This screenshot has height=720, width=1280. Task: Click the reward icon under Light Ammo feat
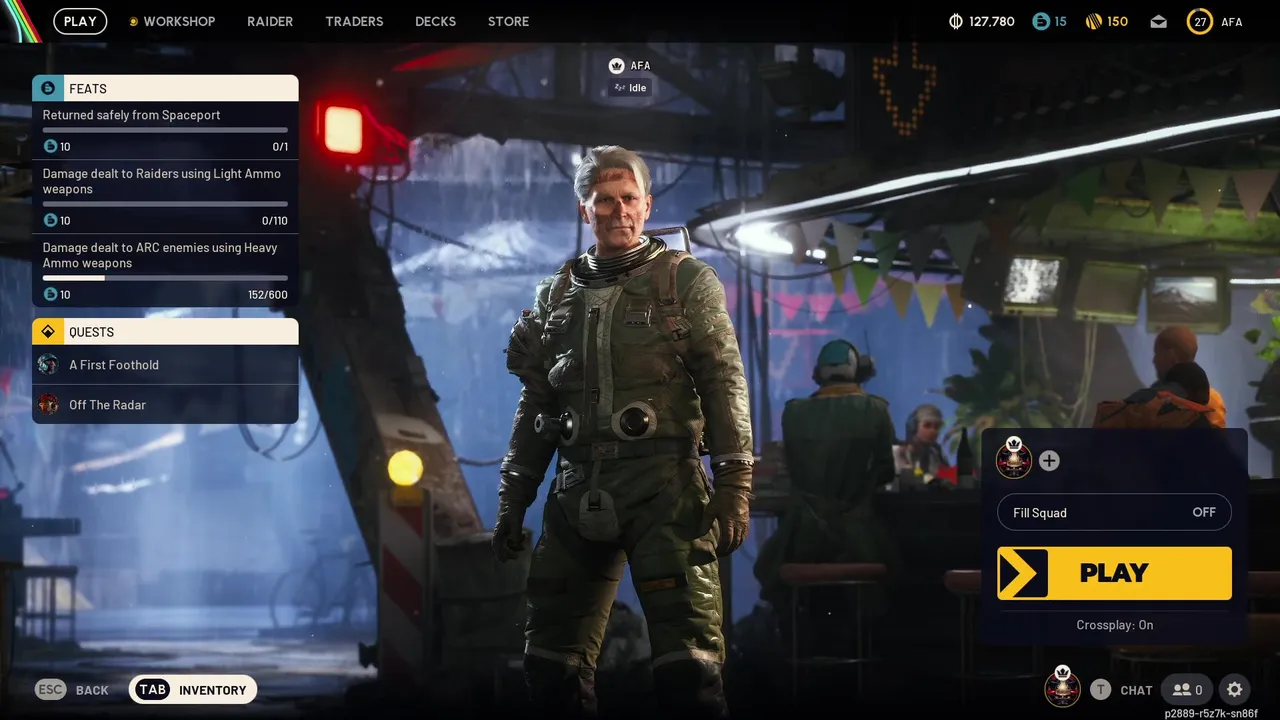pos(50,220)
